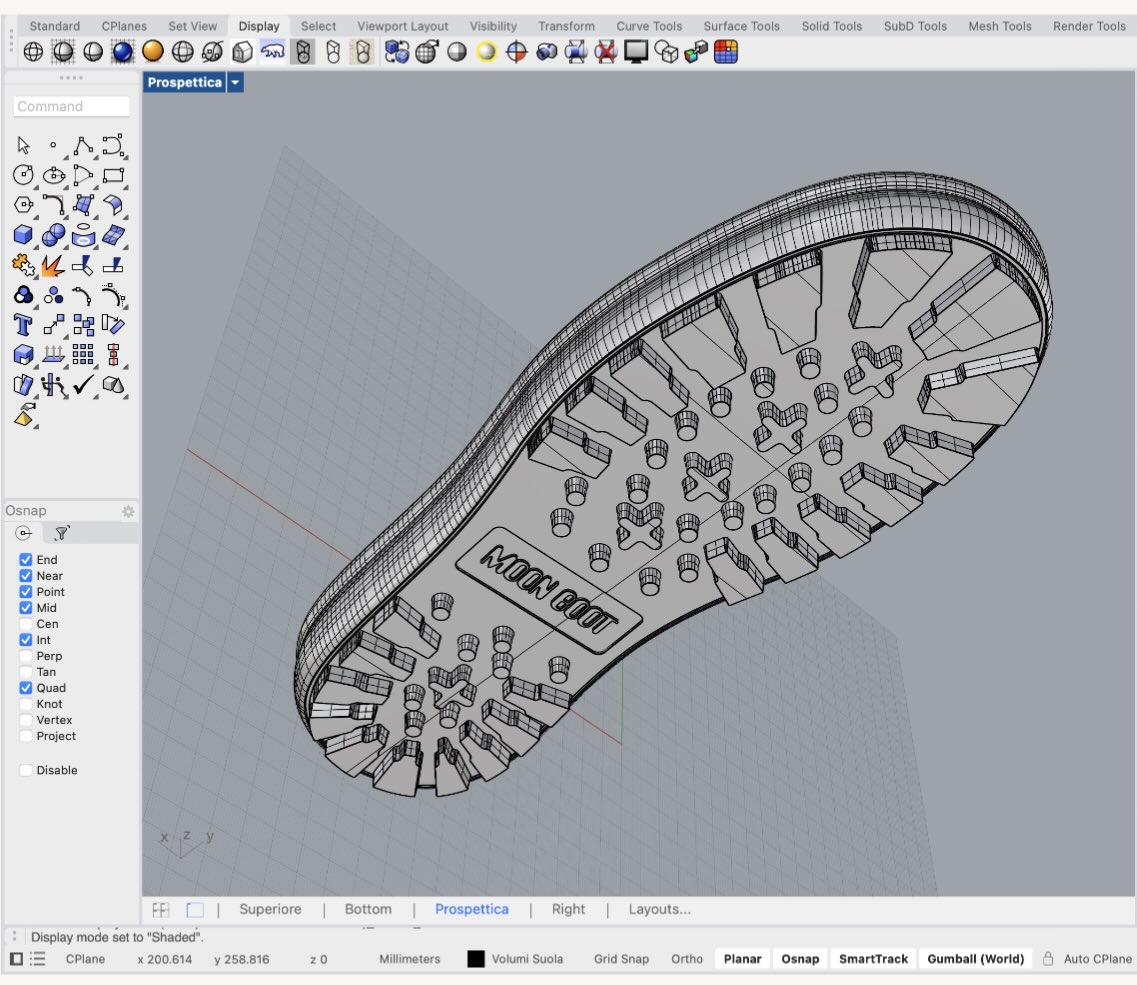Screen dimensions: 1137x985
Task: Switch to the Bottom viewport tab
Action: (x=368, y=909)
